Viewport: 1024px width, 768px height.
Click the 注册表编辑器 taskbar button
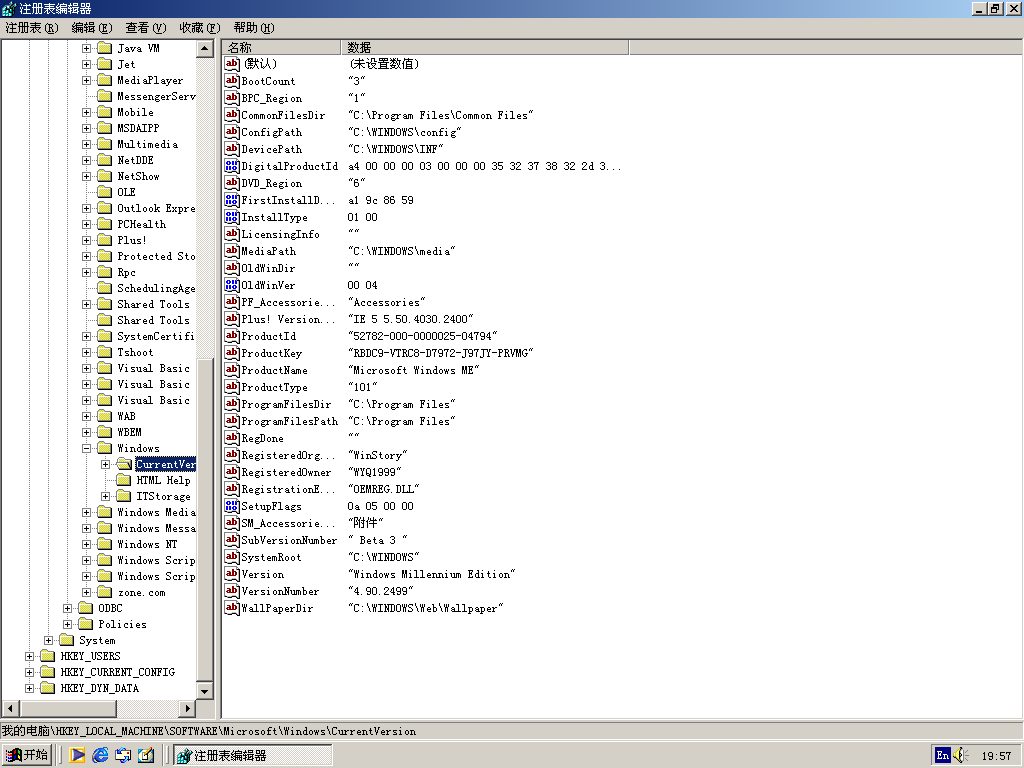[253, 756]
